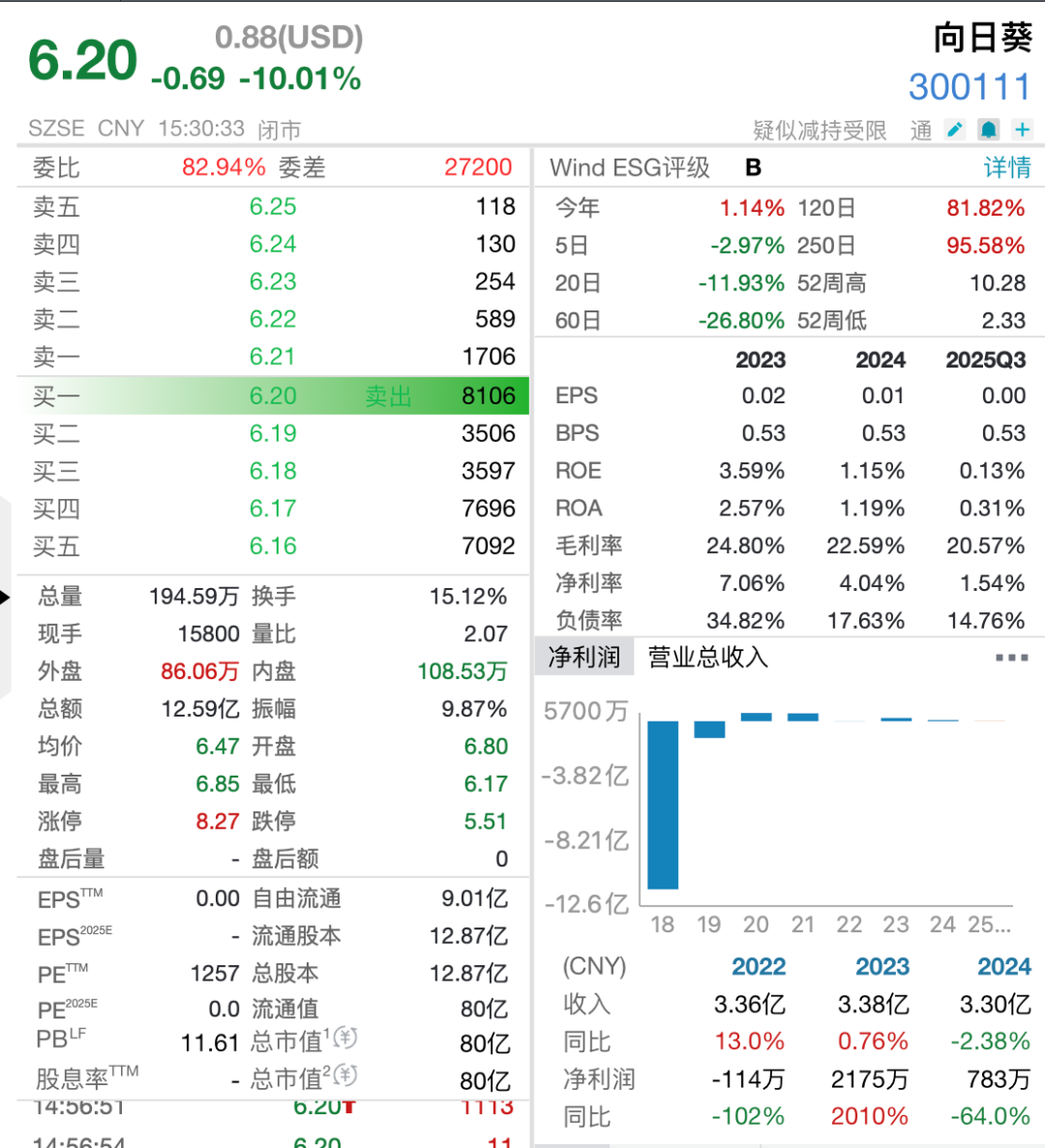1045x1148 pixels.
Task: Click the 2018 net profit bar
Action: tap(663, 804)
